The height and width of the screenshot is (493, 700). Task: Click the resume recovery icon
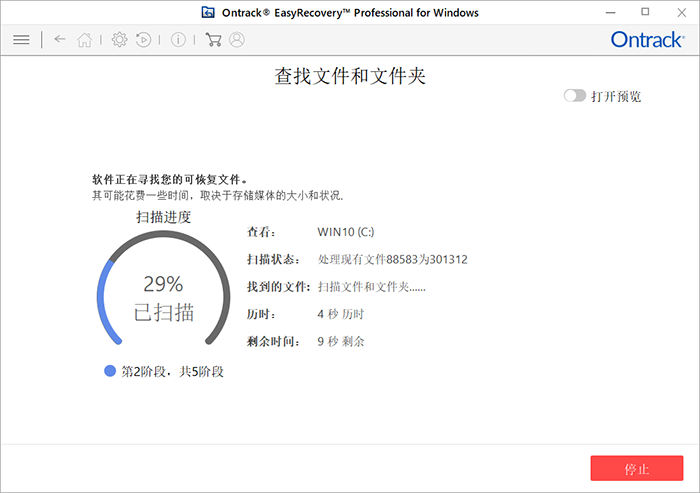tap(143, 40)
